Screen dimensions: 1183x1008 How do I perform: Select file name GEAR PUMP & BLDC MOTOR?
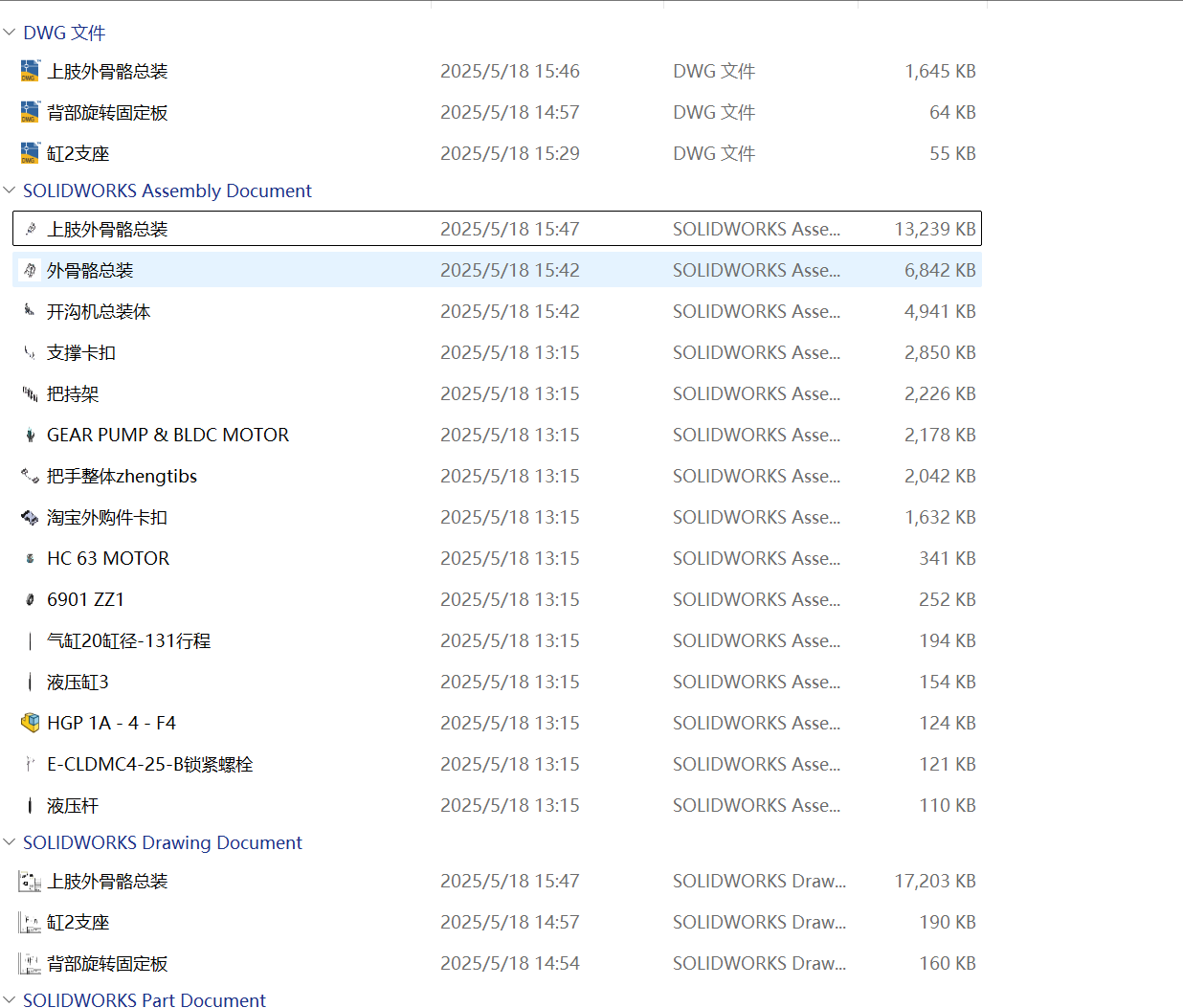point(168,435)
